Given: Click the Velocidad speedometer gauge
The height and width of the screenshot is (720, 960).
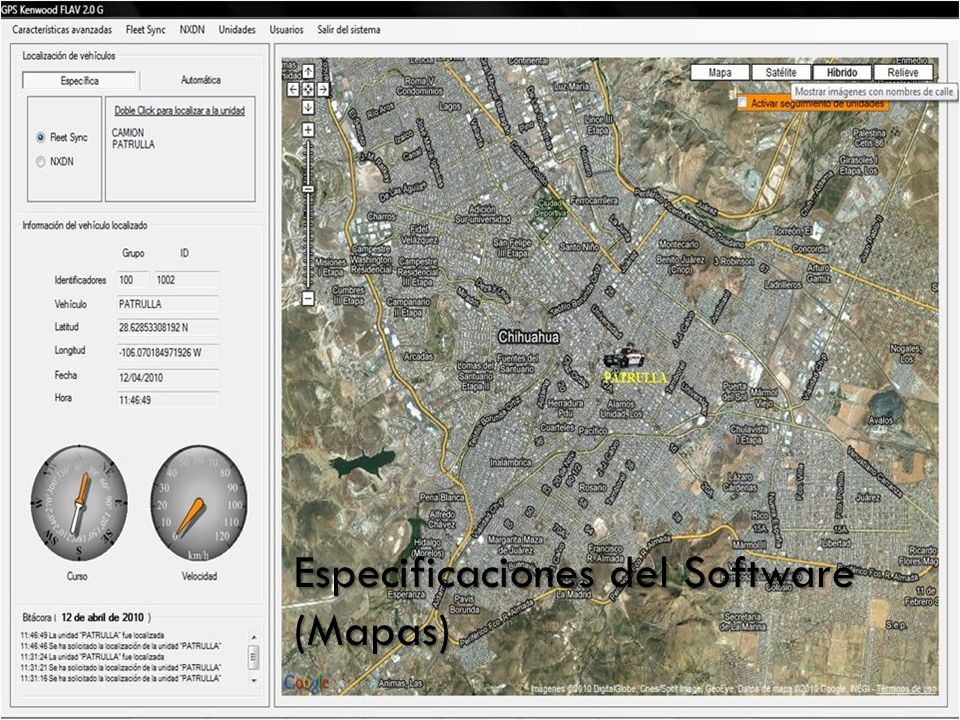Looking at the screenshot, I should pyautogui.click(x=199, y=503).
